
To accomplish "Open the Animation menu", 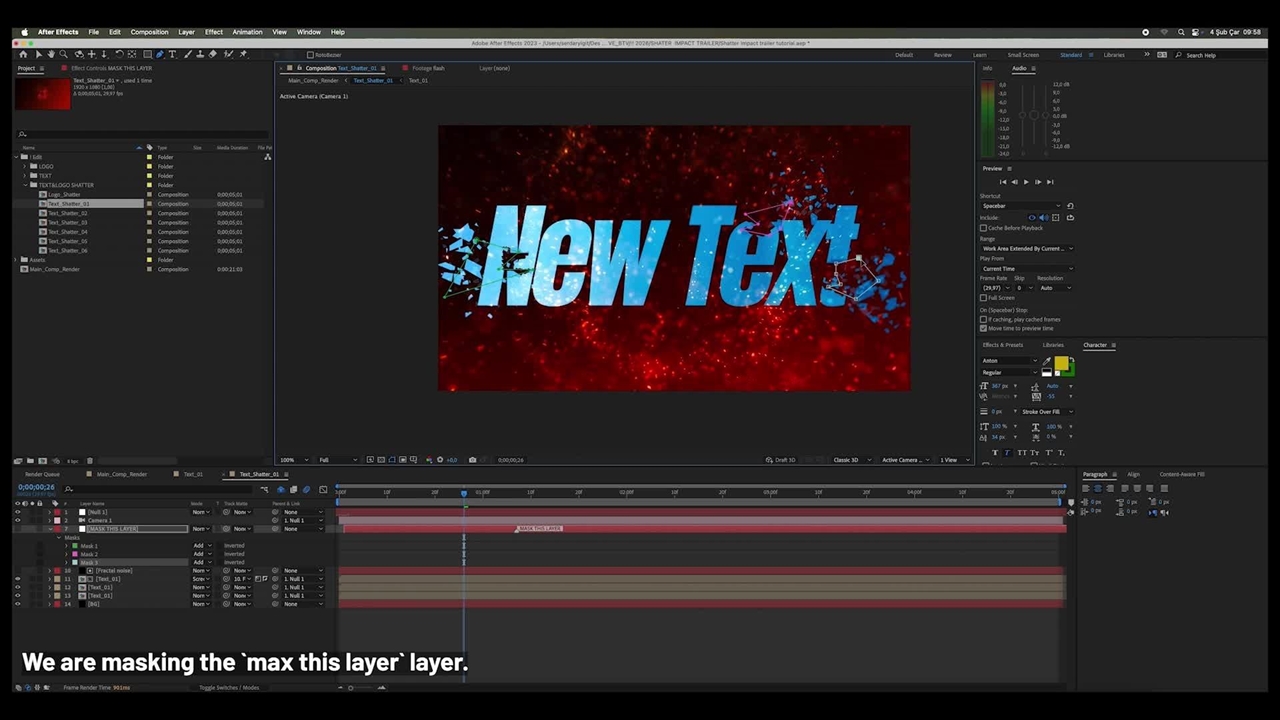I will pyautogui.click(x=247, y=32).
